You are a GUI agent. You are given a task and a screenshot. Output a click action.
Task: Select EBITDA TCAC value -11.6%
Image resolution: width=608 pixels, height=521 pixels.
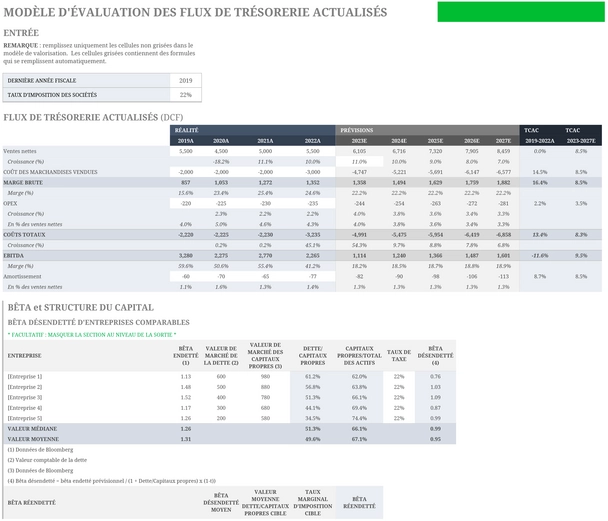point(540,256)
